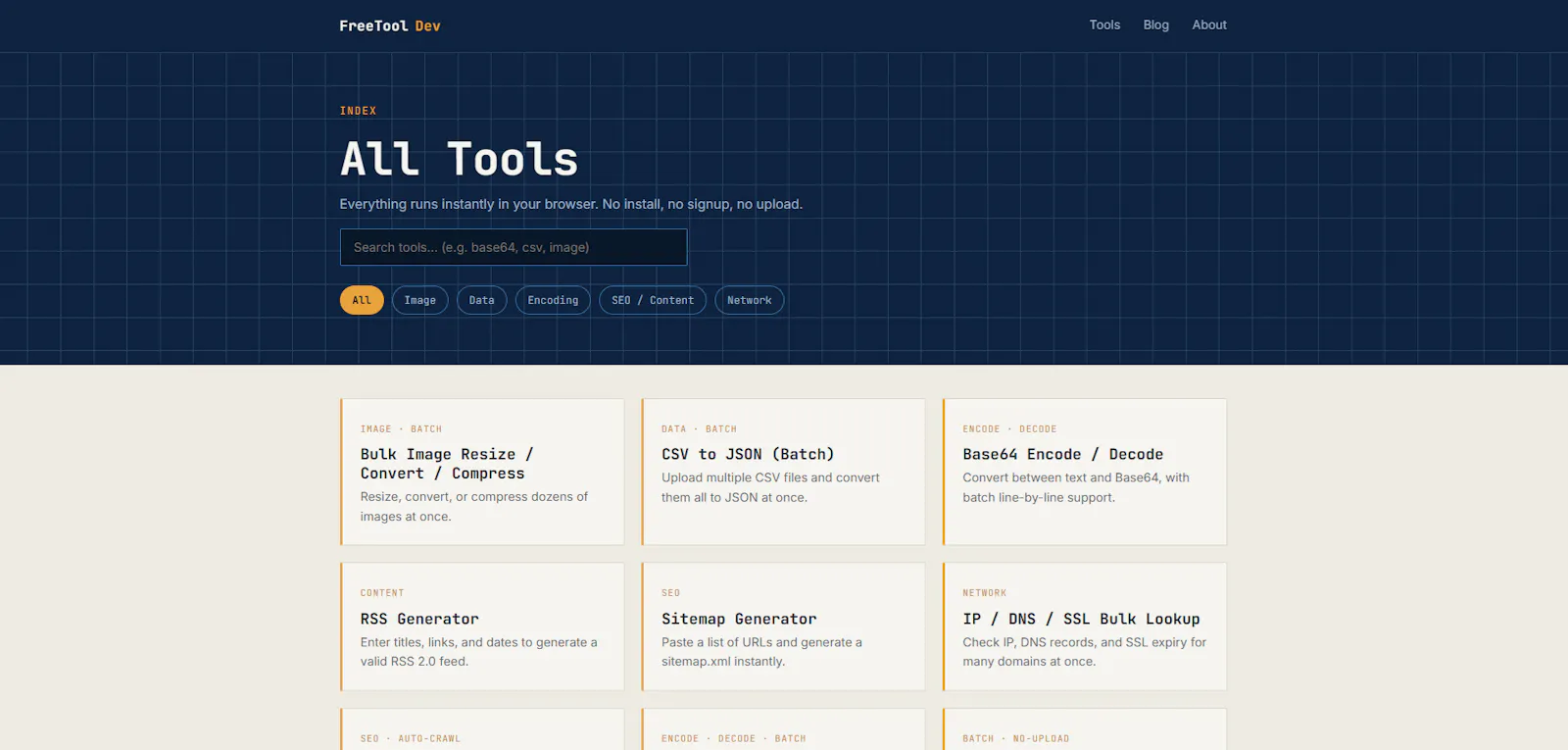Screen dimensions: 1568x750
Task: Open the Sitemap Generator tool
Action: point(783,626)
